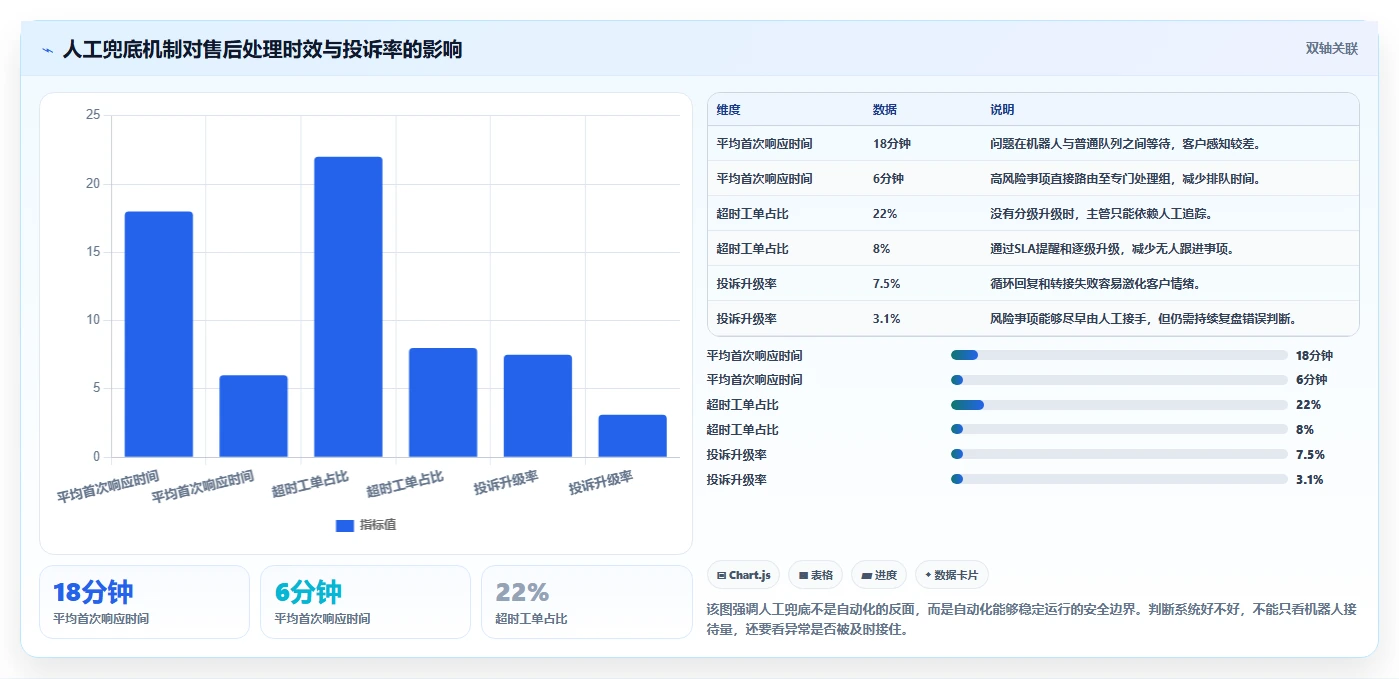Click the 说明 column header in the table

coord(1002,109)
